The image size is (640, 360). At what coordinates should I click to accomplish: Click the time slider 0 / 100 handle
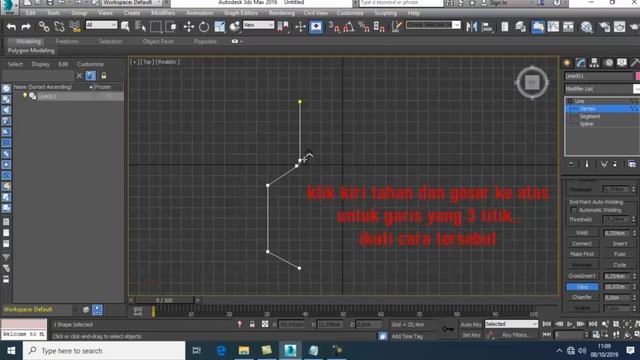coord(164,300)
